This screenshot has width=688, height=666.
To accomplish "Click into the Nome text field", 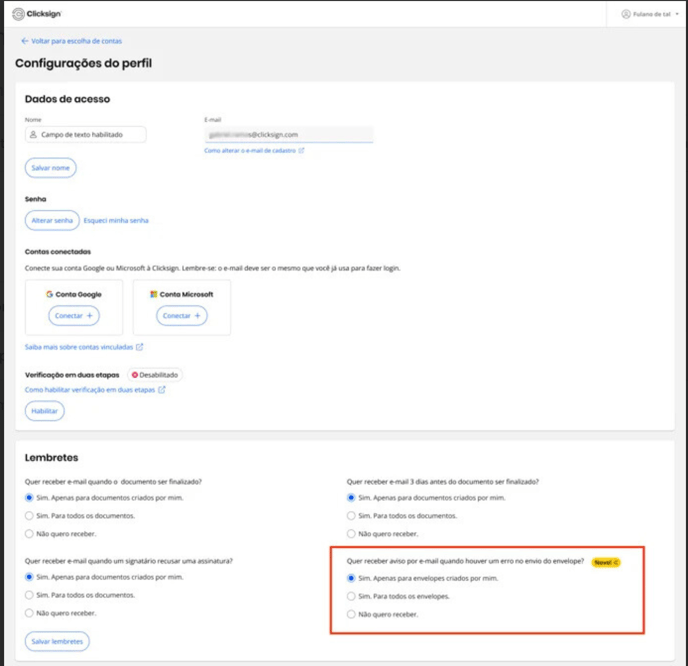I will (90, 134).
